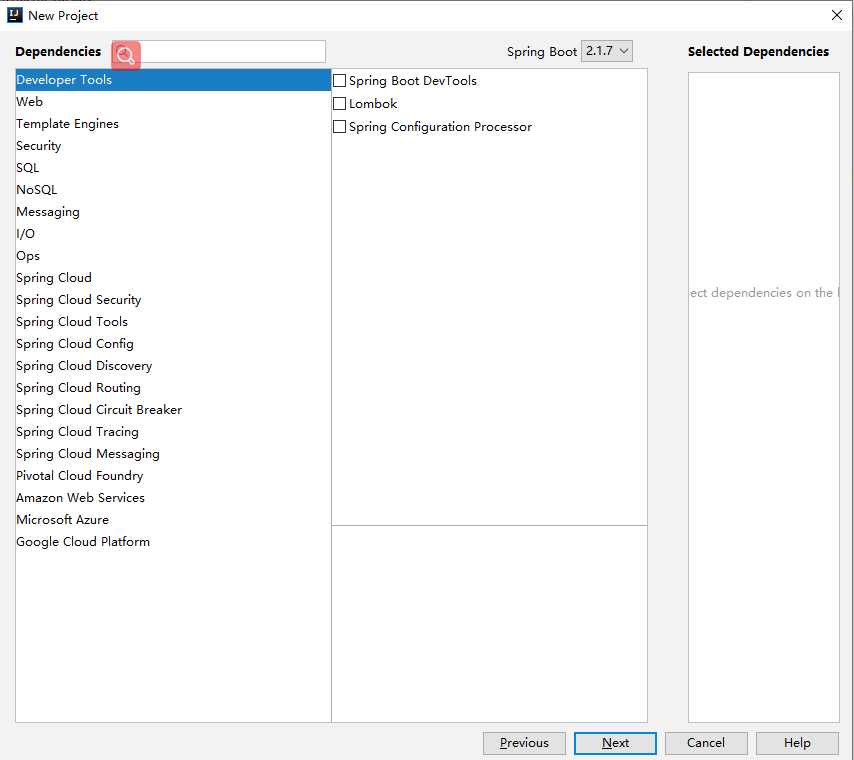The height and width of the screenshot is (760, 854).
Task: Select Spring Cloud Circuit Breaker category
Action: (173, 410)
